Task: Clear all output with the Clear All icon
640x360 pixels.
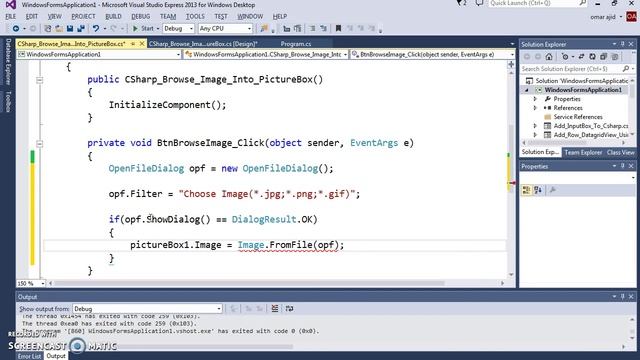Action: [x=275, y=309]
